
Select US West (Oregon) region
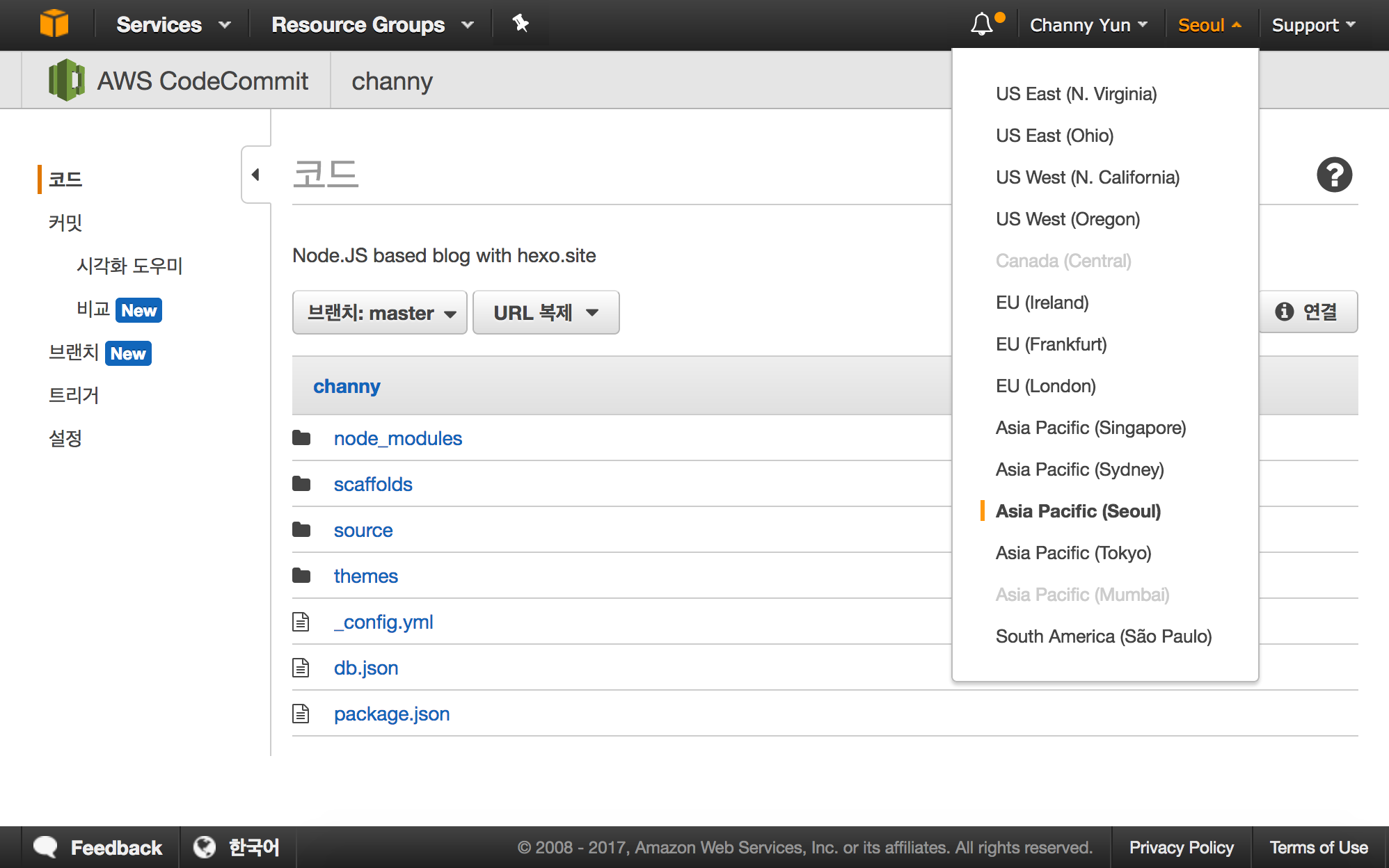1067,219
